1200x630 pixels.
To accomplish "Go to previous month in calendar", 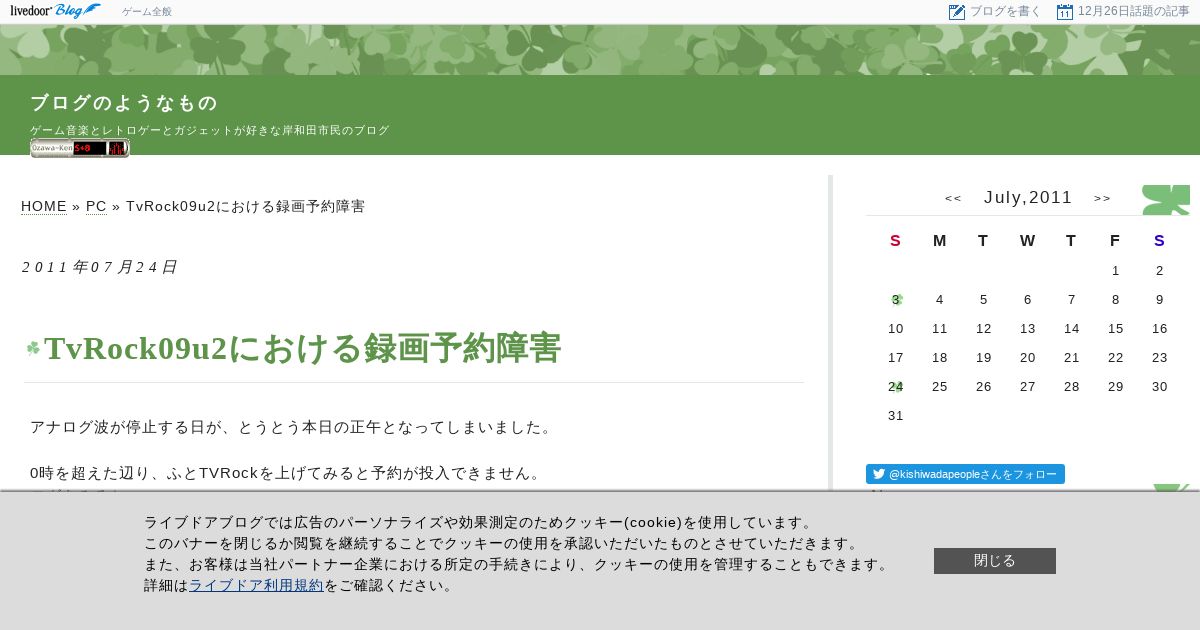I will click(x=953, y=198).
